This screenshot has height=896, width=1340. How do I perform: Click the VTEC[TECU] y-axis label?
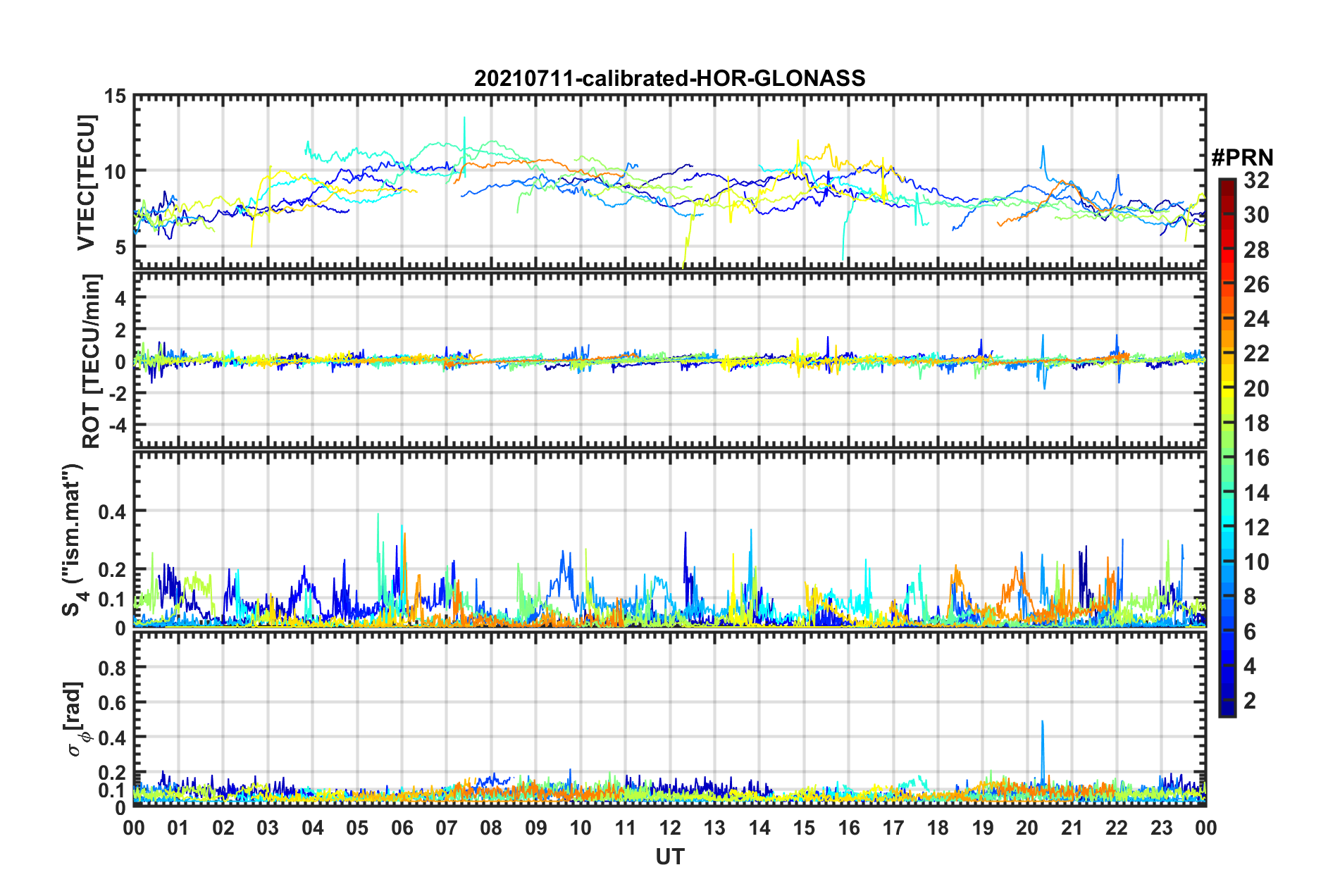click(87, 182)
